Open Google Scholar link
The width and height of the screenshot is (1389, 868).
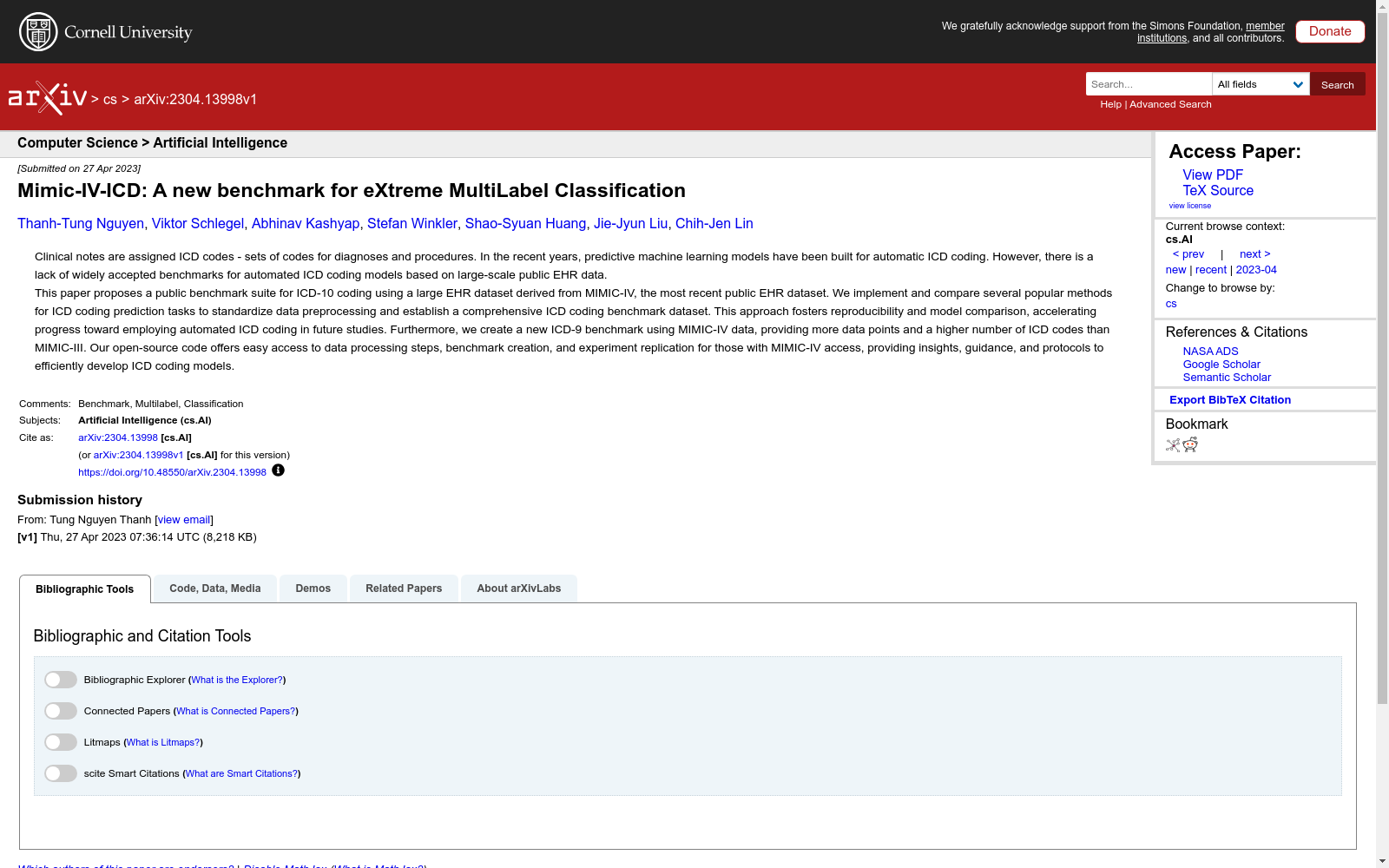pos(1221,365)
